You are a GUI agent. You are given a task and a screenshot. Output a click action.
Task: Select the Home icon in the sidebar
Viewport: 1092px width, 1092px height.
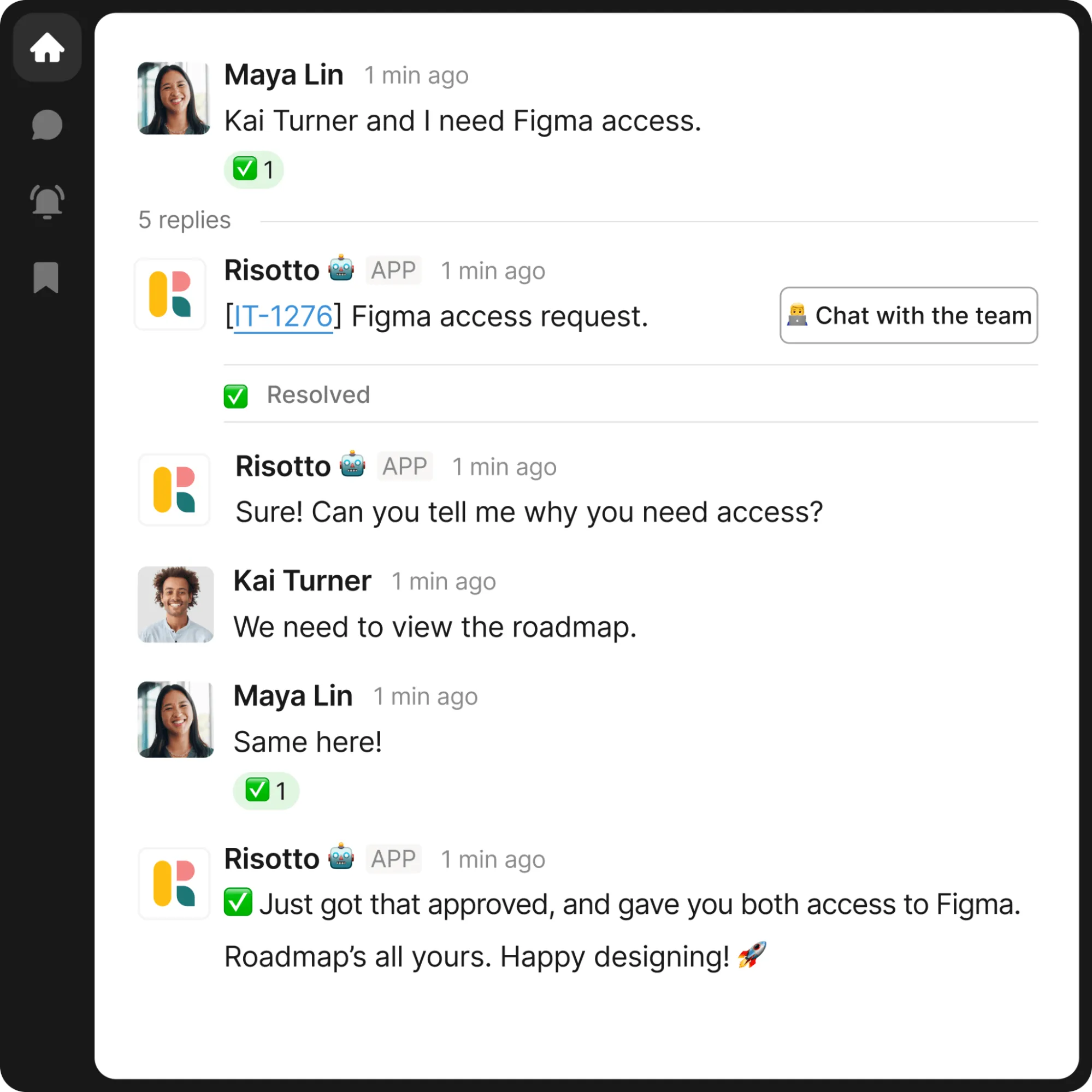pos(47,48)
